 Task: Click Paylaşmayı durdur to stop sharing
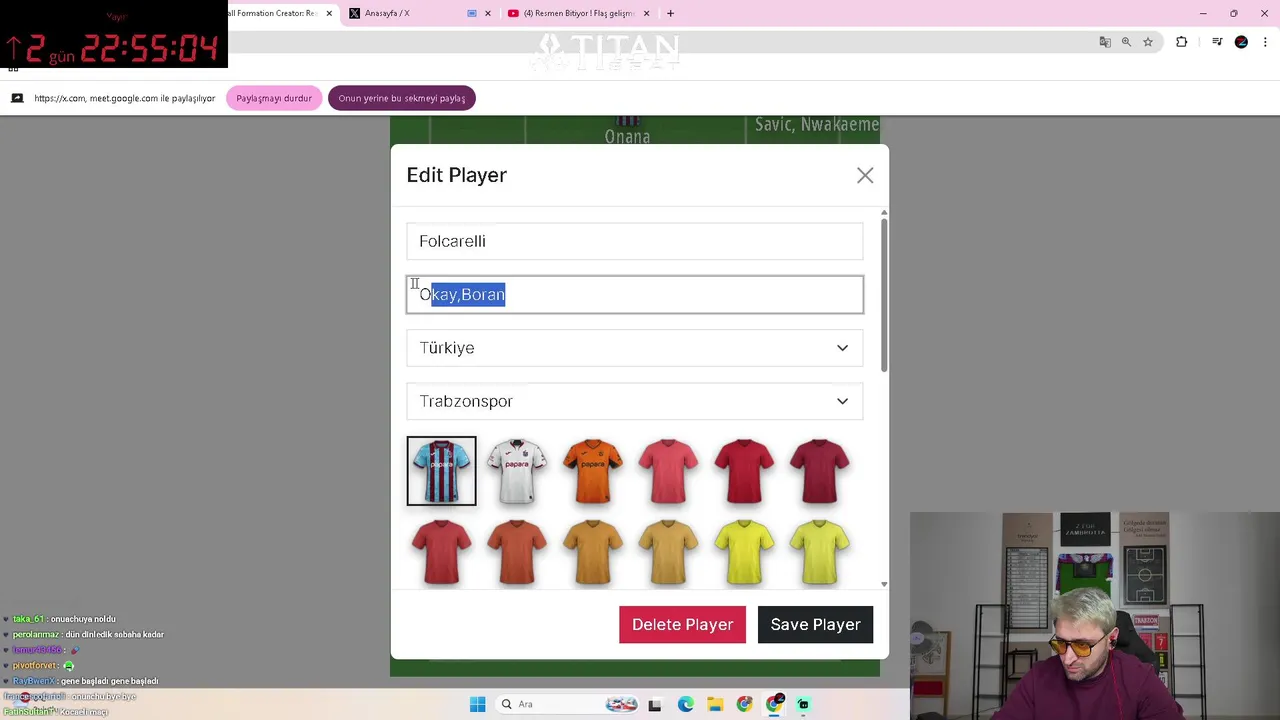pyautogui.click(x=274, y=98)
